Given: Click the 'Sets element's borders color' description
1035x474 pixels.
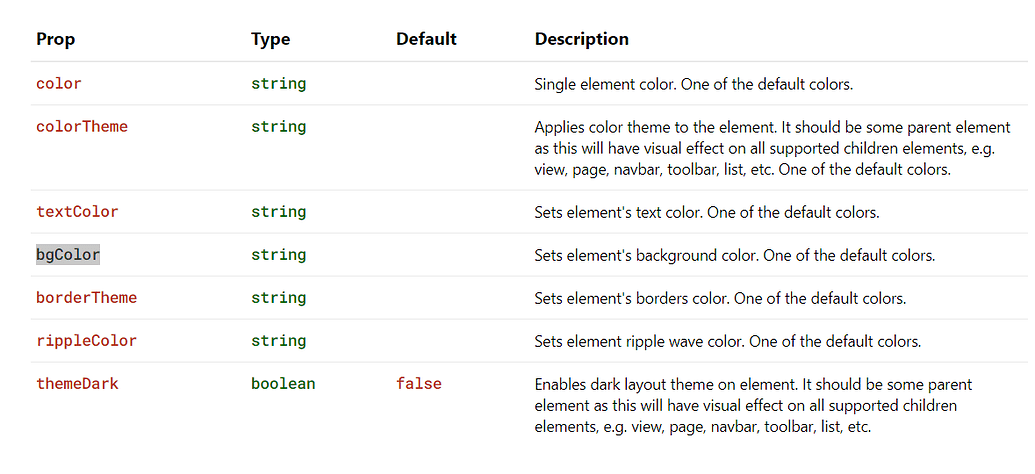Looking at the screenshot, I should point(720,298).
